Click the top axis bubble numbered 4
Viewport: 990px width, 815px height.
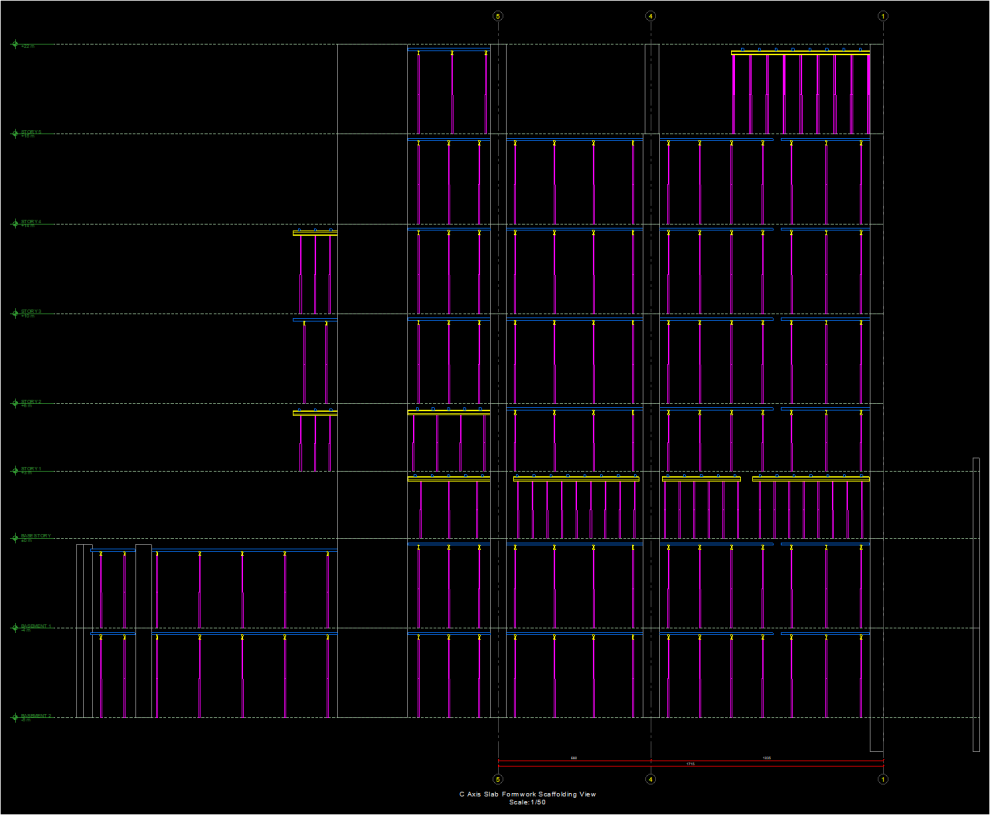(651, 16)
